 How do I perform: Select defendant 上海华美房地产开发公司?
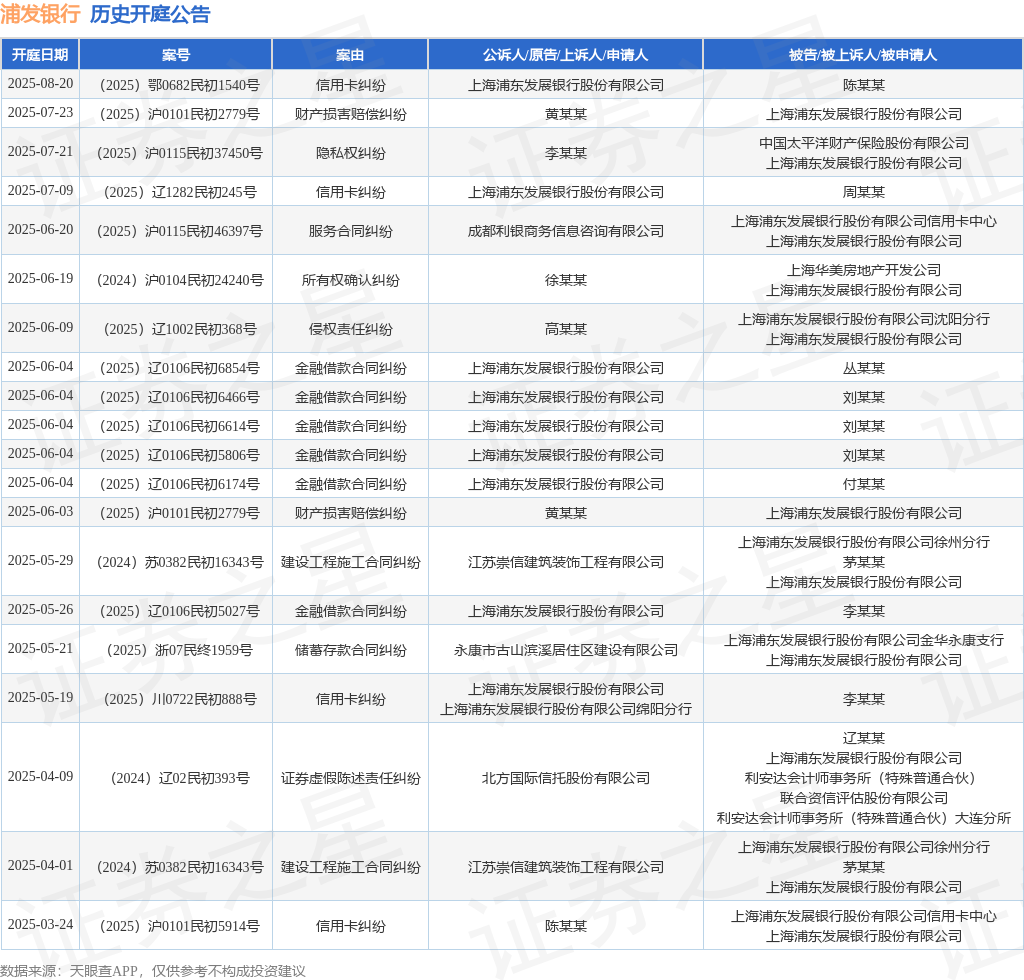pyautogui.click(x=863, y=270)
